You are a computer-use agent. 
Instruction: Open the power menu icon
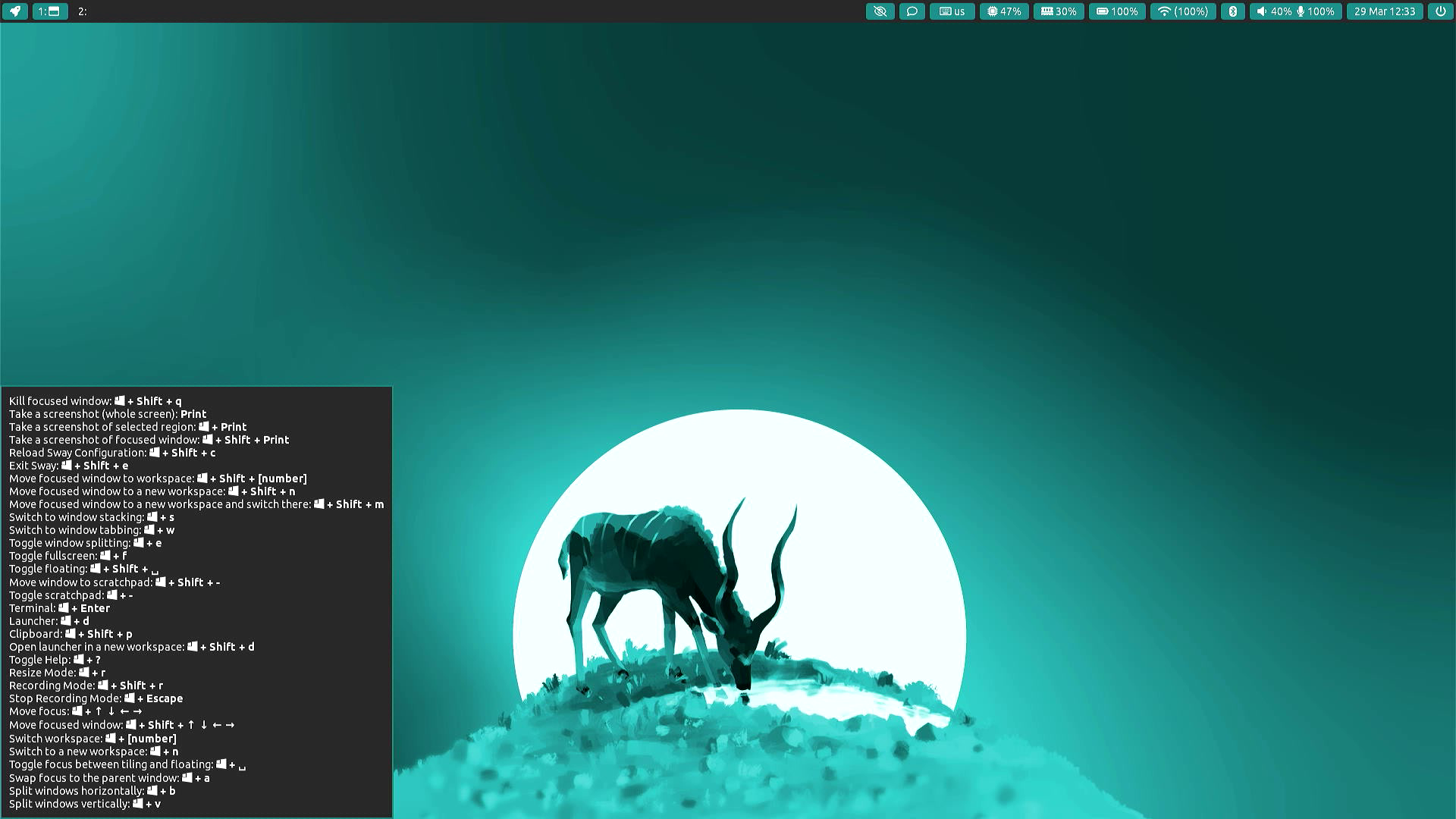[1440, 11]
